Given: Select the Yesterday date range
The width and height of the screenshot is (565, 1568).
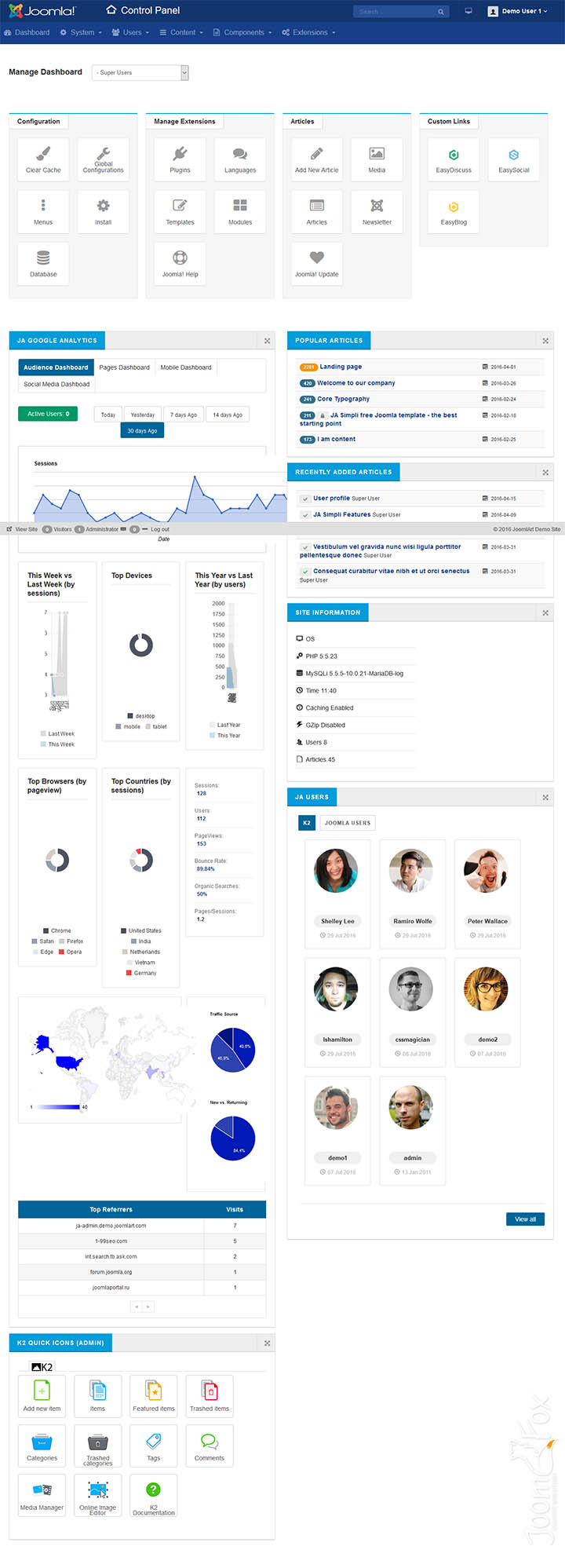Looking at the screenshot, I should (142, 415).
